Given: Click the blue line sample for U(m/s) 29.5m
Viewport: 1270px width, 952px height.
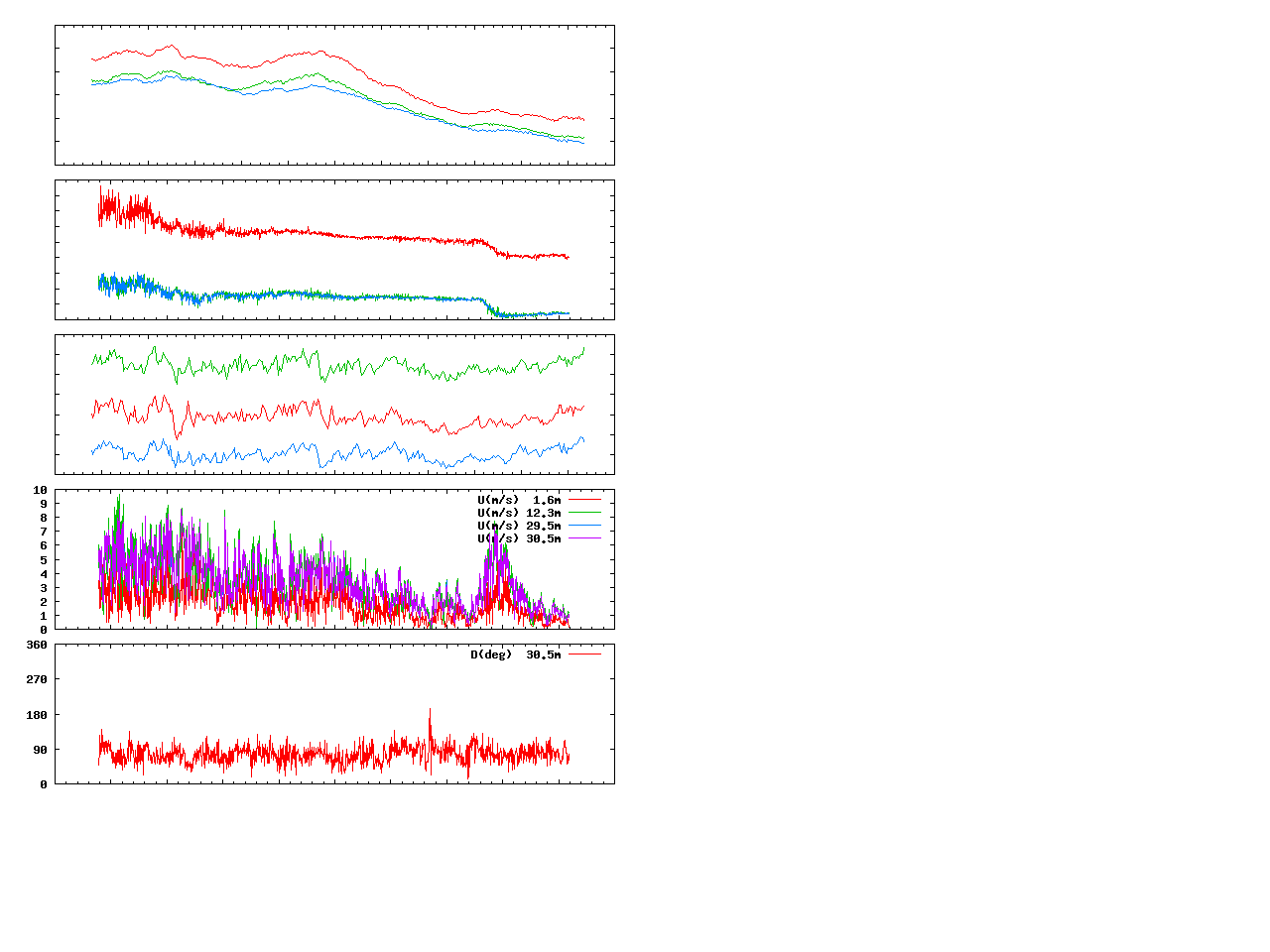Looking at the screenshot, I should pos(584,526).
